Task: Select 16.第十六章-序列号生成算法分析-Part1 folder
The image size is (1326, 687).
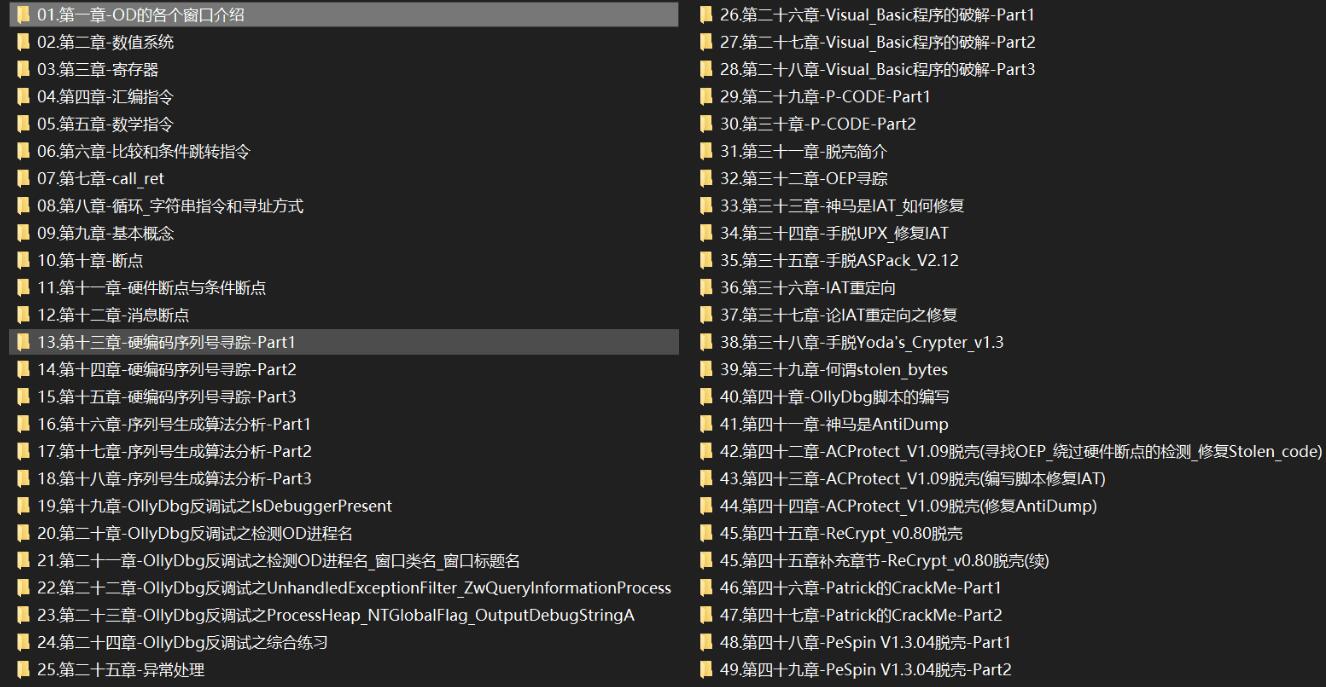Action: 174,424
